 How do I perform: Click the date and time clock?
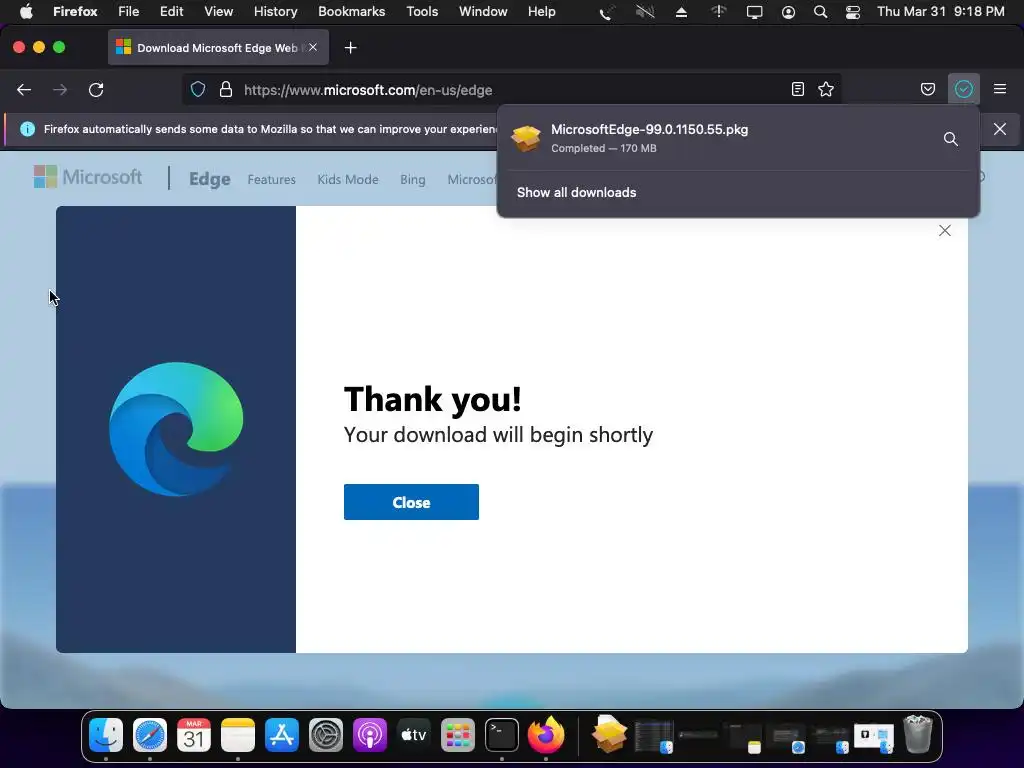tap(940, 12)
